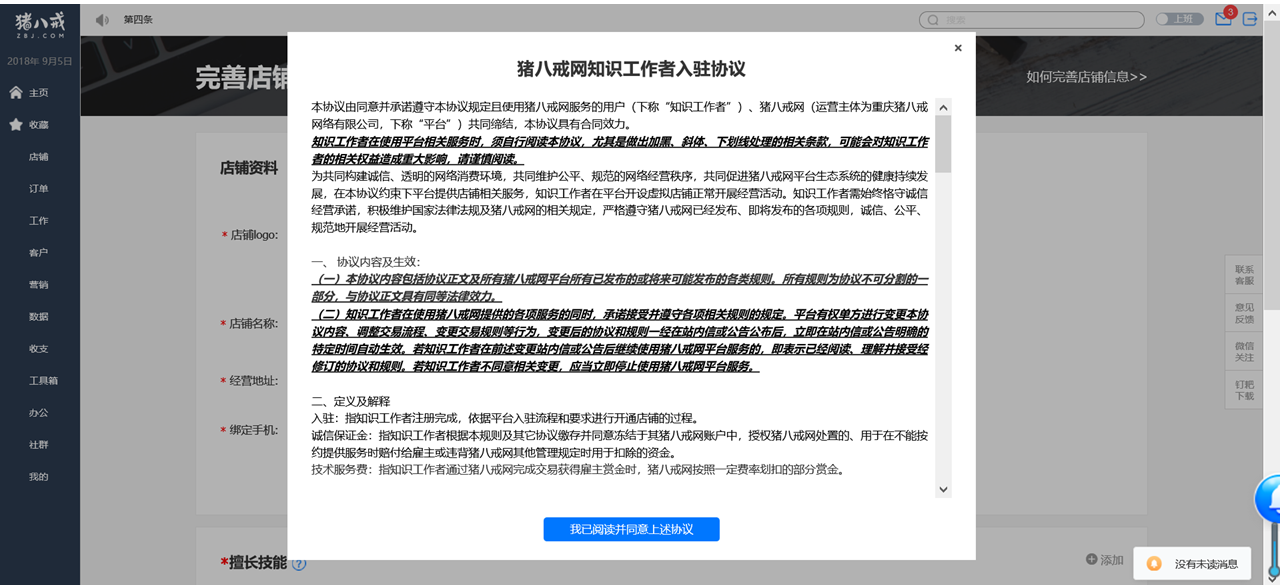The image size is (1280, 585).
Task: Open 工作 in the left sidebar
Action: click(39, 221)
